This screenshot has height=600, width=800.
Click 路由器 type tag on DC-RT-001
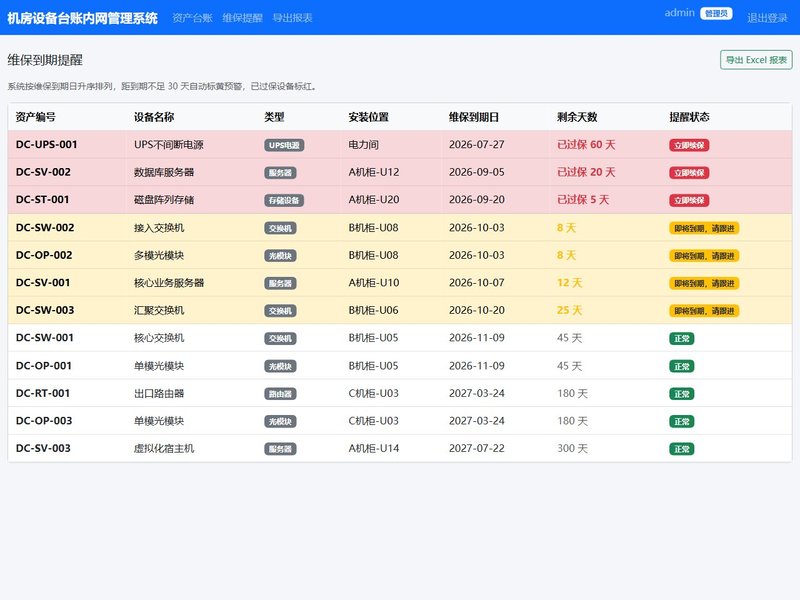point(280,394)
